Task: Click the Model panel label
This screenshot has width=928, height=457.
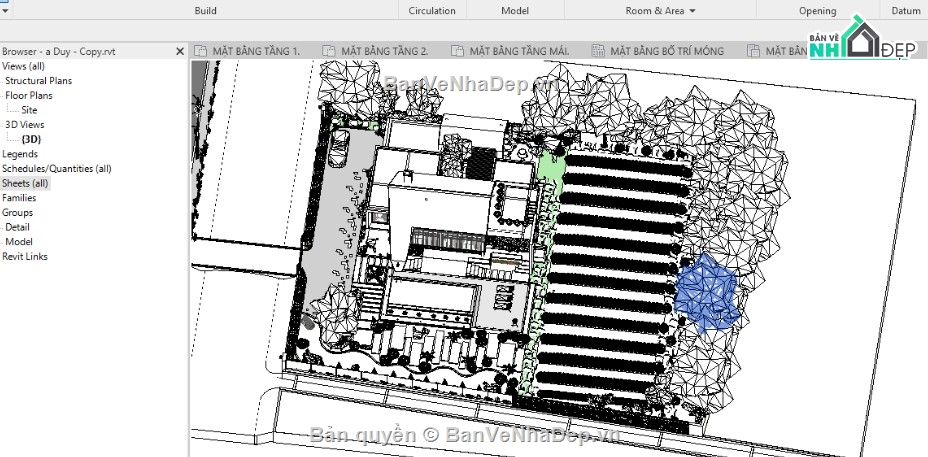Action: pyautogui.click(x=515, y=11)
